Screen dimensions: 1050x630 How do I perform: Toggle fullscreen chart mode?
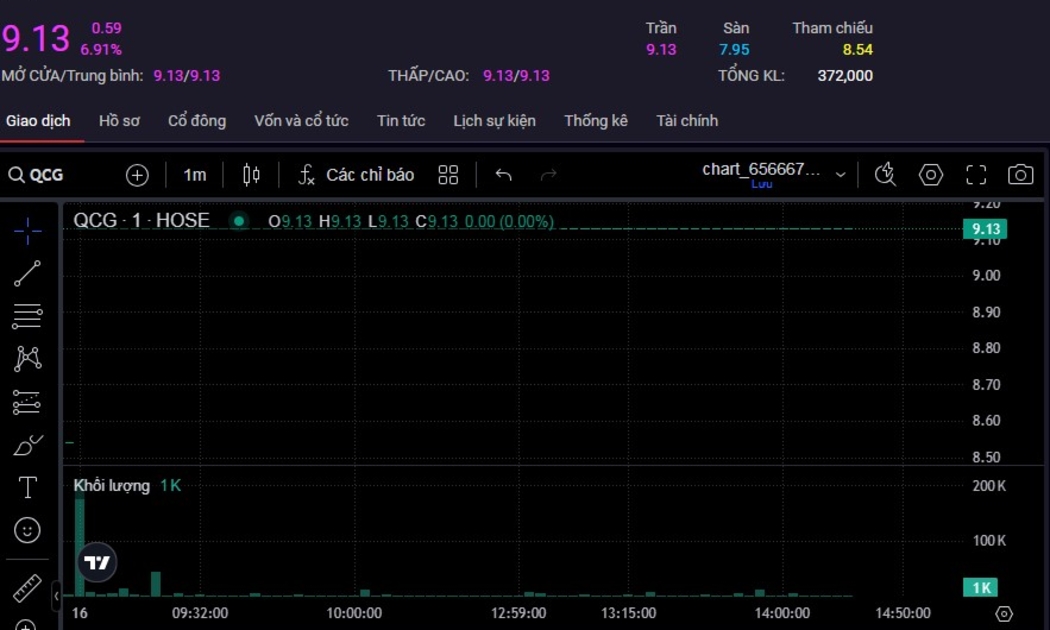(x=976, y=175)
